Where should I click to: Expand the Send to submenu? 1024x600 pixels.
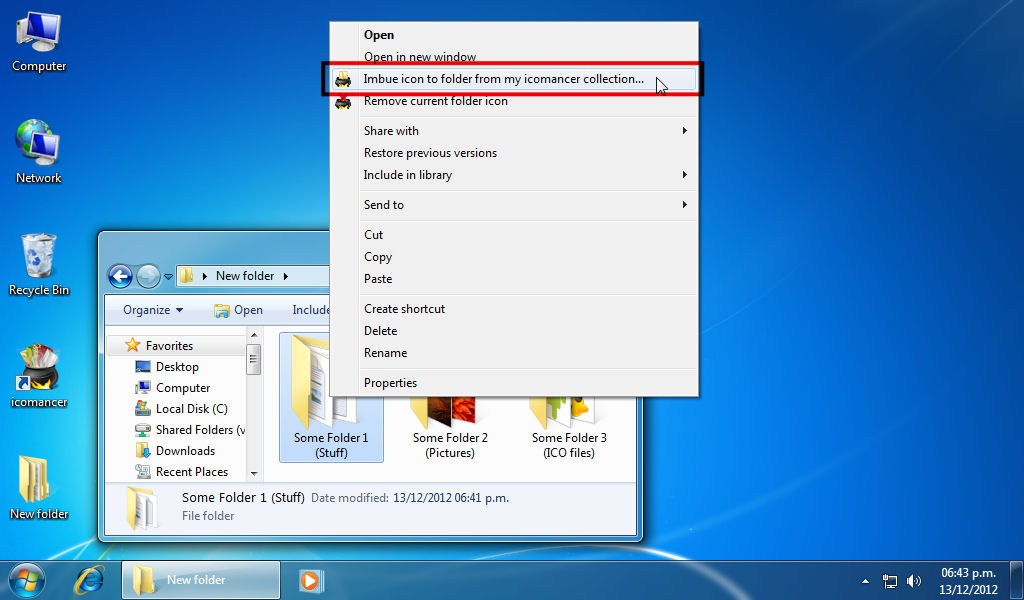(x=513, y=205)
